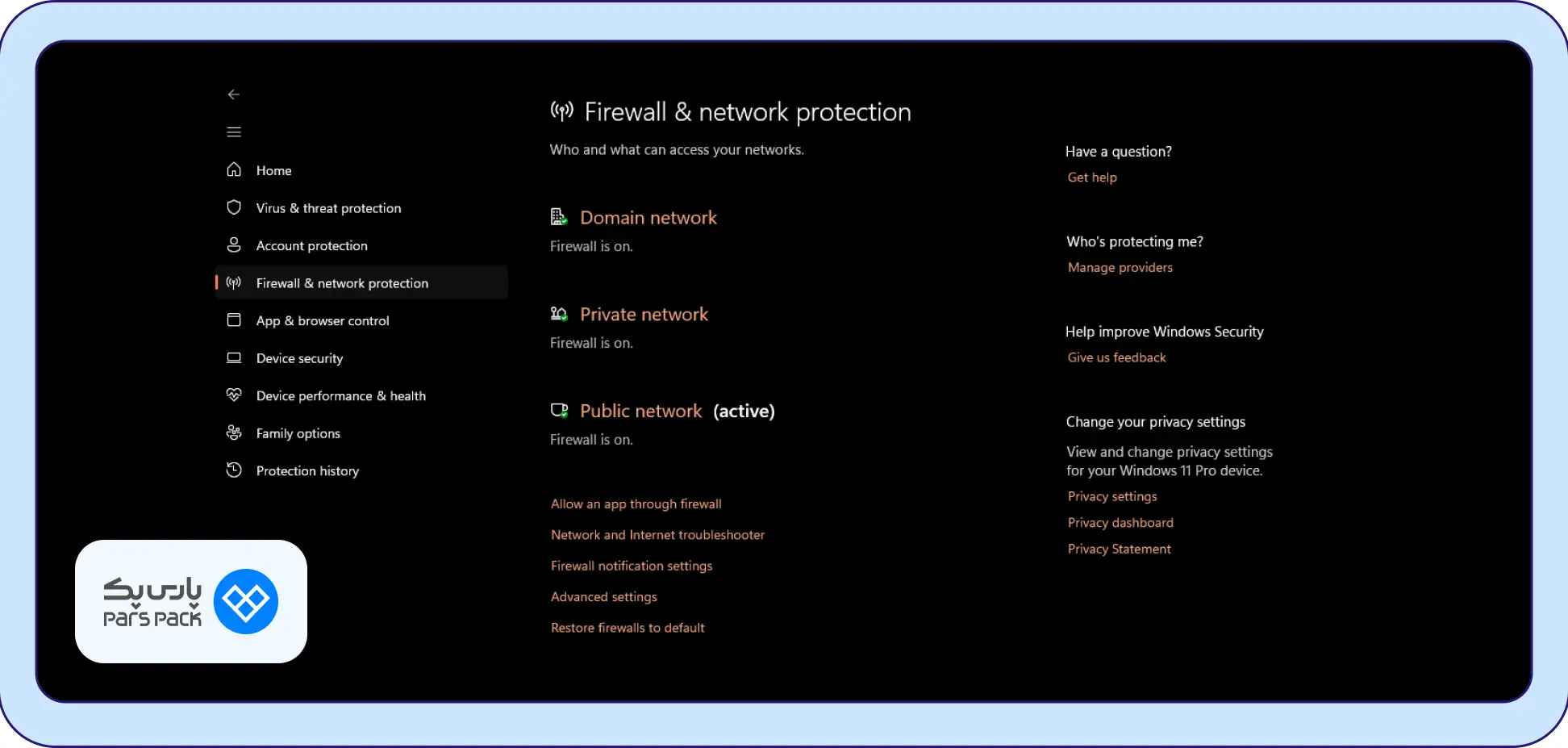Click the Device performance & health heart icon
The width and height of the screenshot is (1568, 748).
(x=234, y=395)
